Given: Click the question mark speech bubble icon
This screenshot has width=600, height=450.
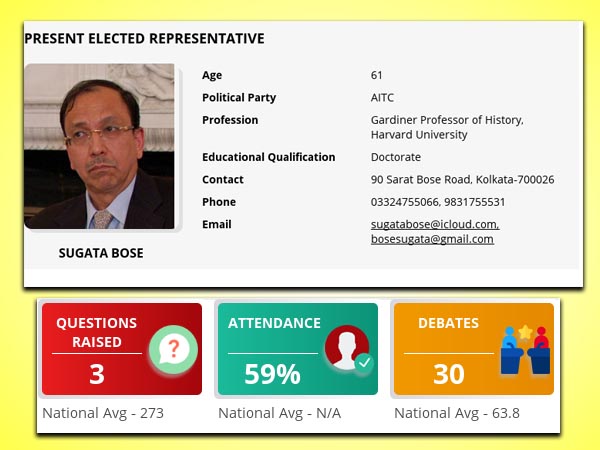Looking at the screenshot, I should tap(173, 349).
